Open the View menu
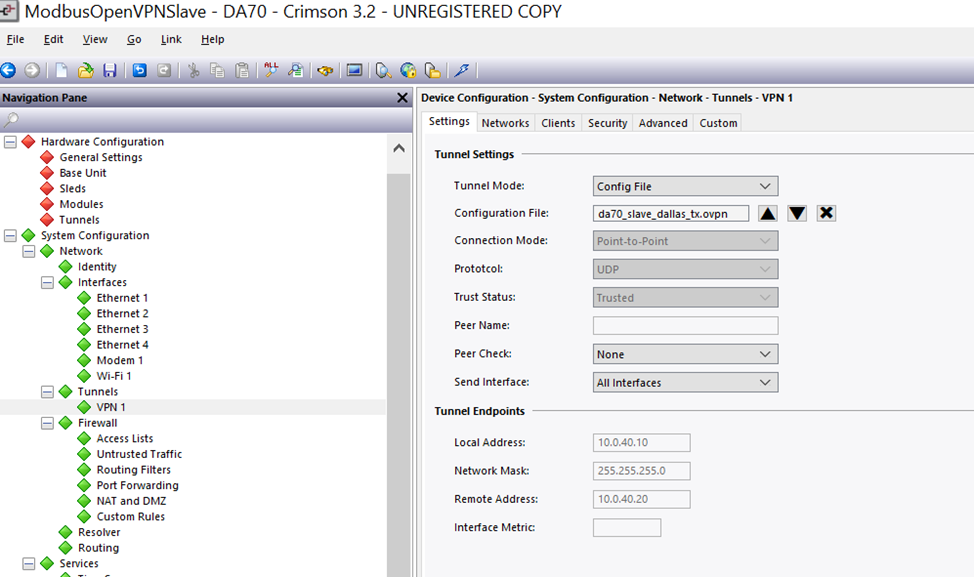The height and width of the screenshot is (577, 974). (95, 39)
